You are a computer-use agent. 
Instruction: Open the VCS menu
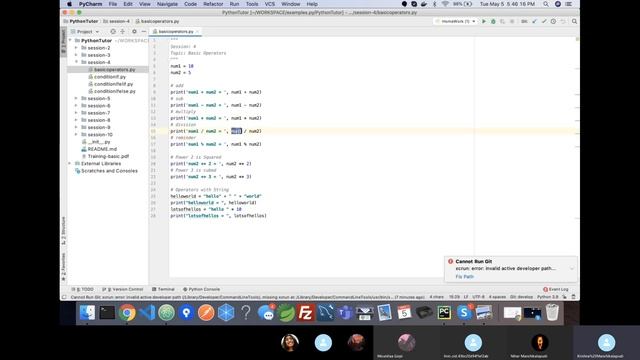(x=270, y=4)
